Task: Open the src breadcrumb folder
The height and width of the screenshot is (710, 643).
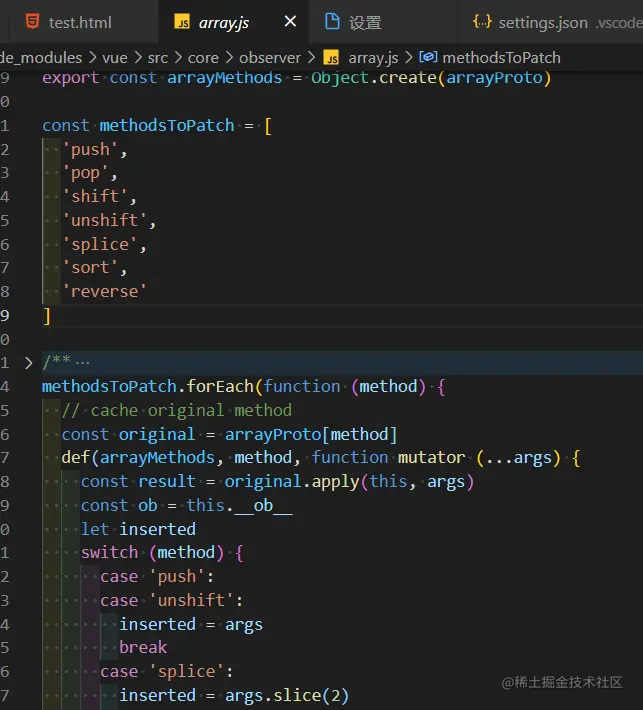Action: coord(158,58)
